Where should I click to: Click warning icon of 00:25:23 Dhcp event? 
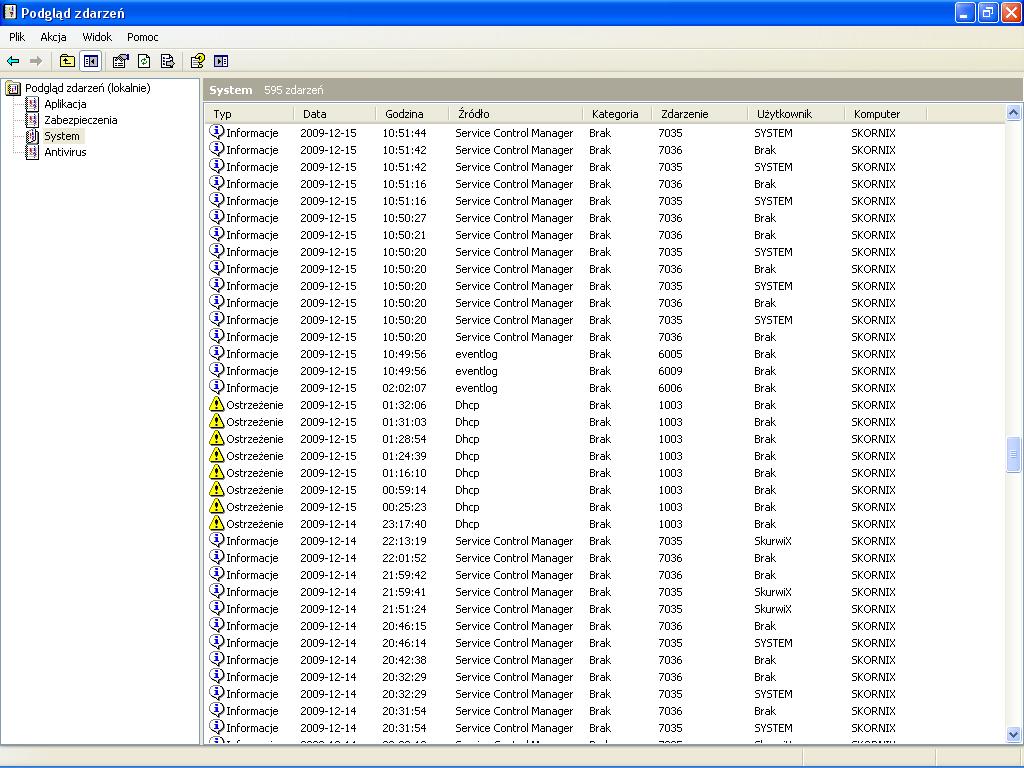(x=216, y=506)
